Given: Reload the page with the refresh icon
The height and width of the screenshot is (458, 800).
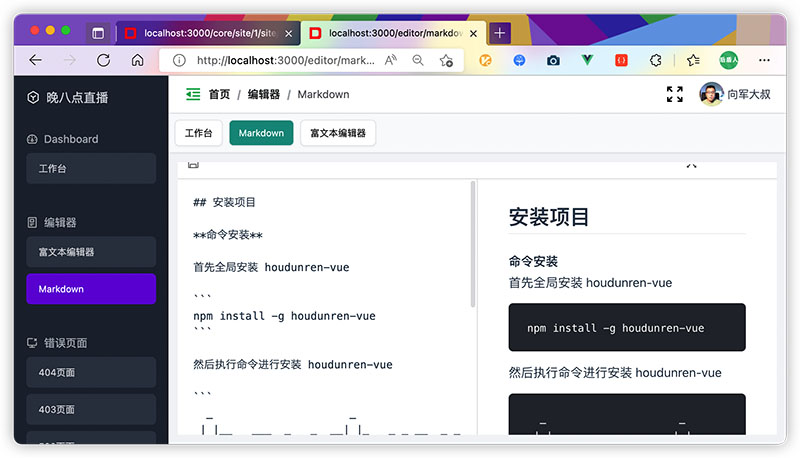Looking at the screenshot, I should (104, 60).
